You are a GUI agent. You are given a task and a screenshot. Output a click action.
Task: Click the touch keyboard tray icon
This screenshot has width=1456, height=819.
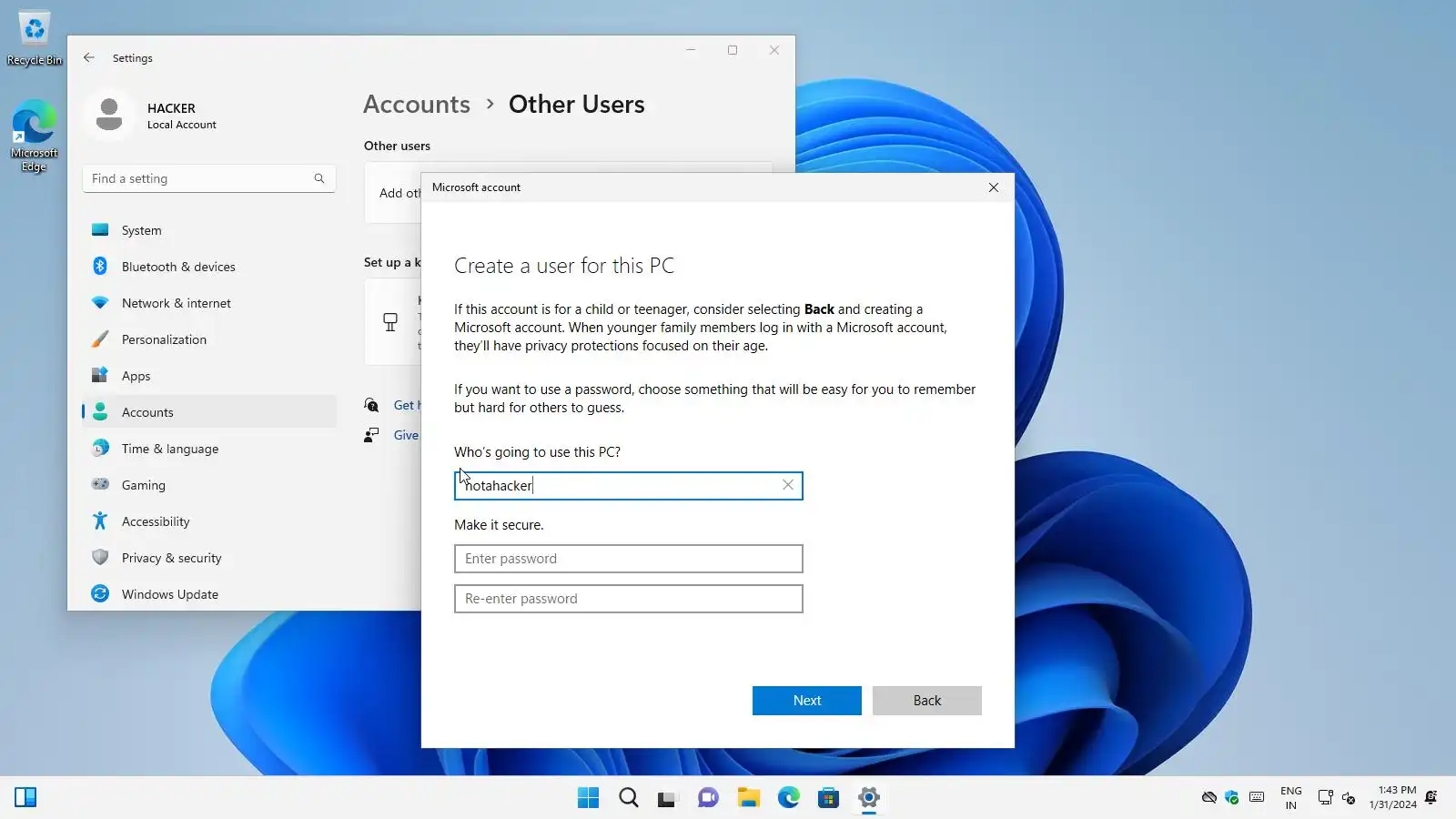[x=1257, y=798]
